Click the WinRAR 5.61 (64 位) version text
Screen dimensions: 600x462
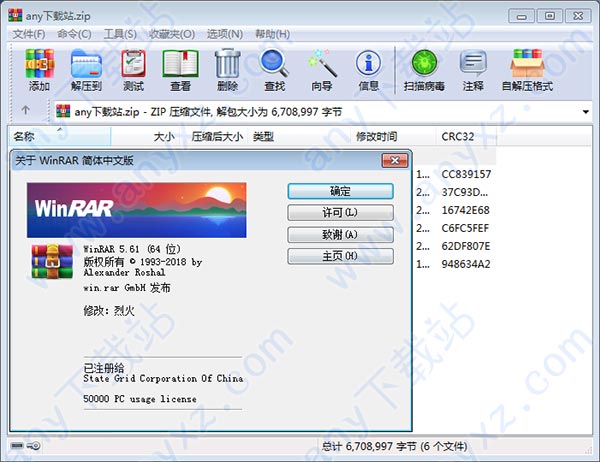[132, 249]
